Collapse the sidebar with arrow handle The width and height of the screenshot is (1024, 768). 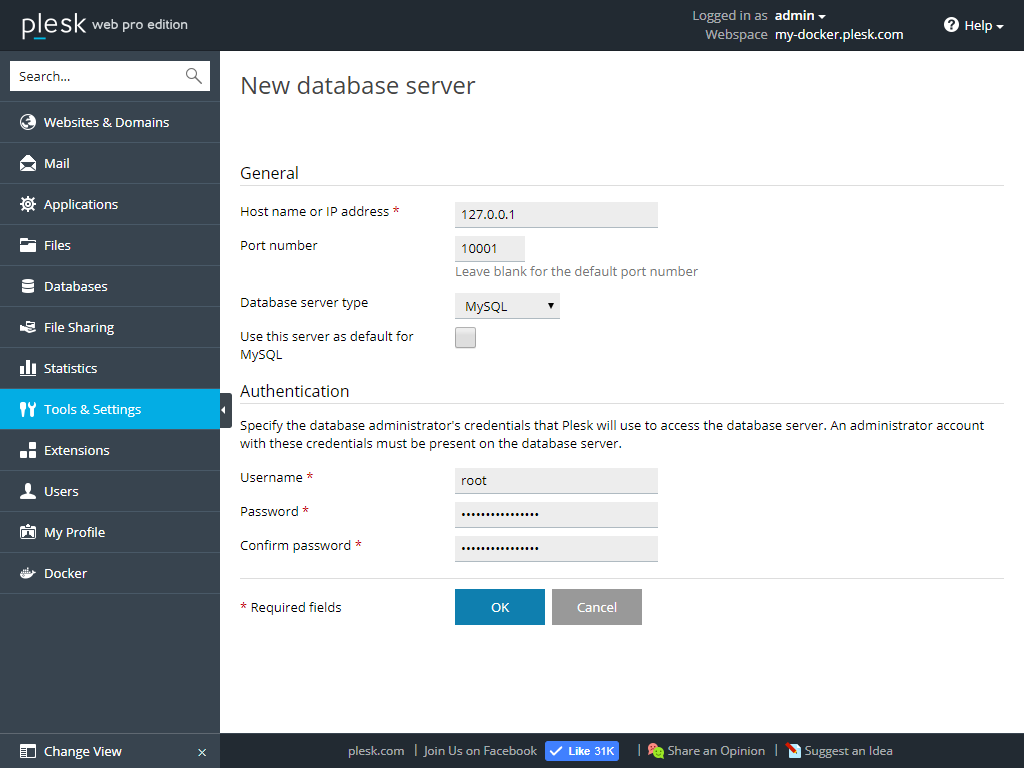click(x=225, y=410)
